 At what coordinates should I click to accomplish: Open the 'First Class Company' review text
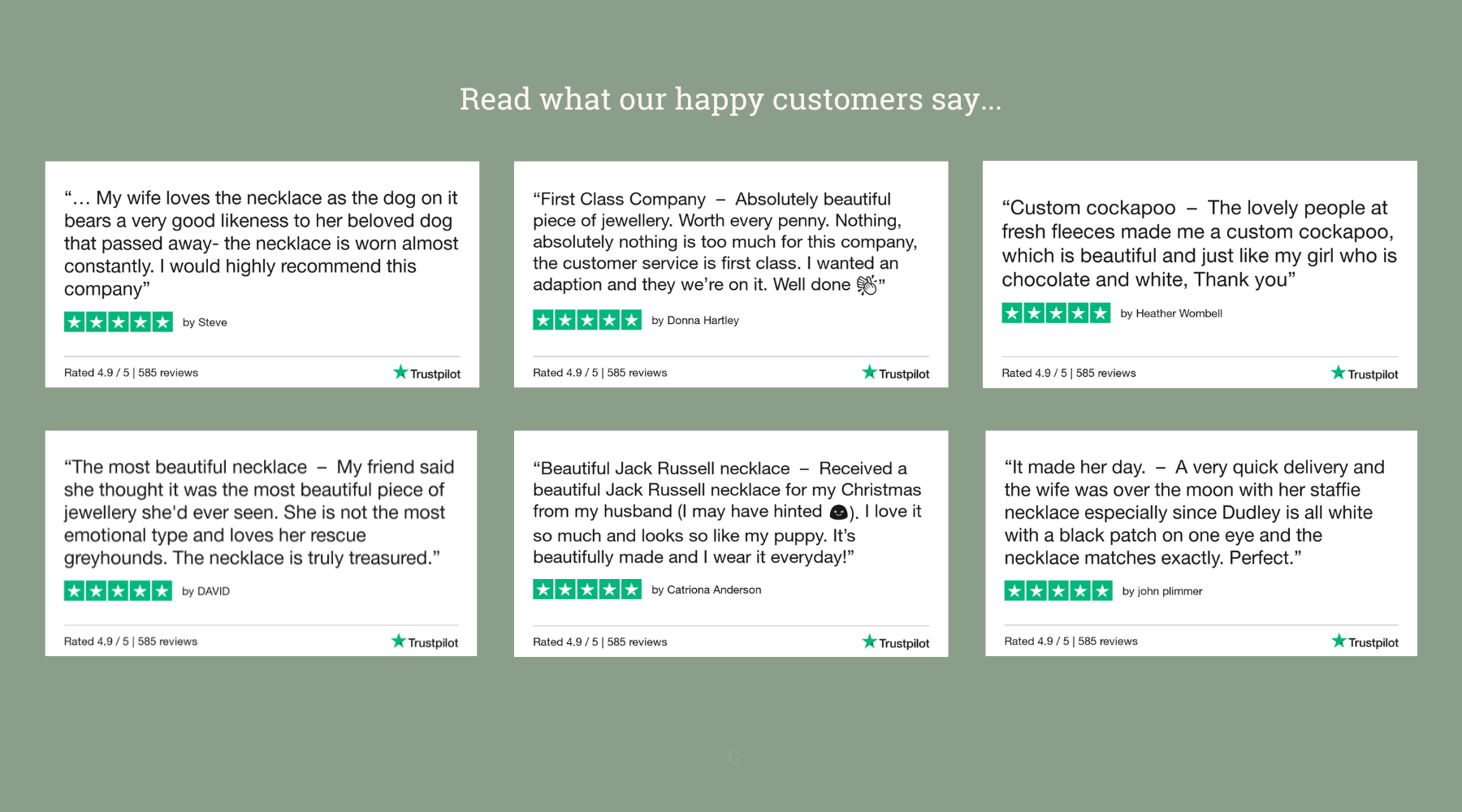click(725, 242)
